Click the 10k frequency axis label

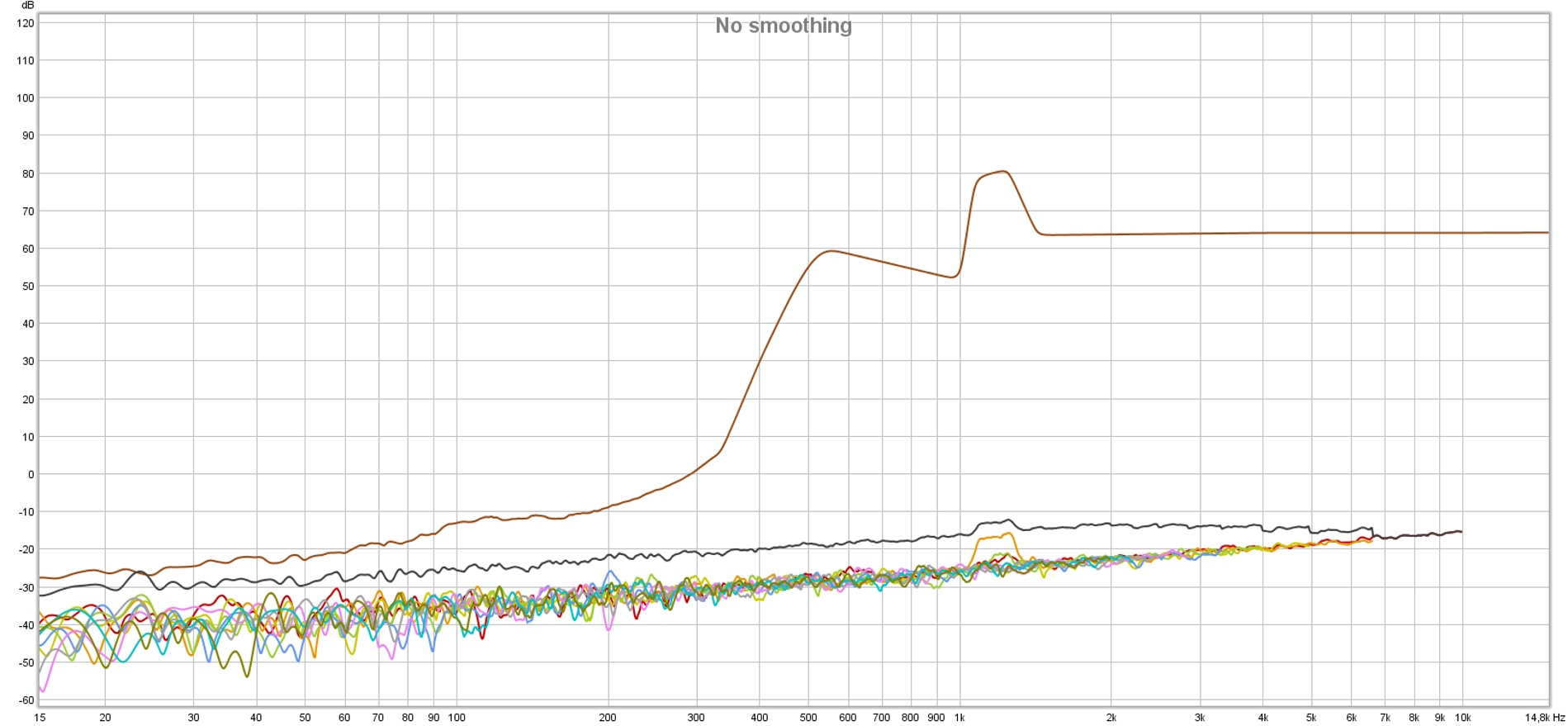1462,718
